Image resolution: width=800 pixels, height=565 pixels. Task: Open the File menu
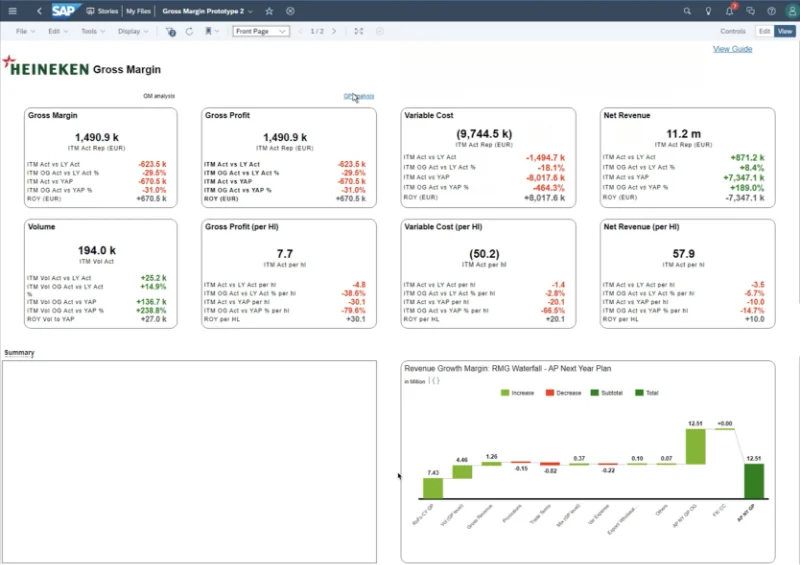pos(25,31)
